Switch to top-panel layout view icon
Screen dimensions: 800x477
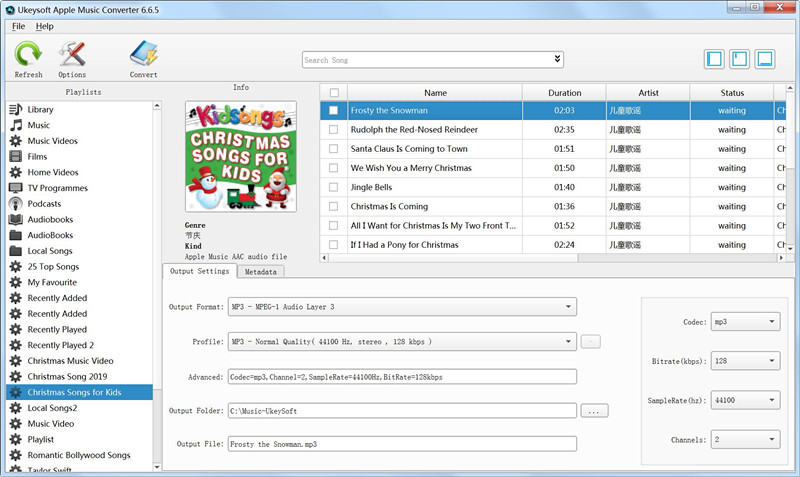pos(739,59)
